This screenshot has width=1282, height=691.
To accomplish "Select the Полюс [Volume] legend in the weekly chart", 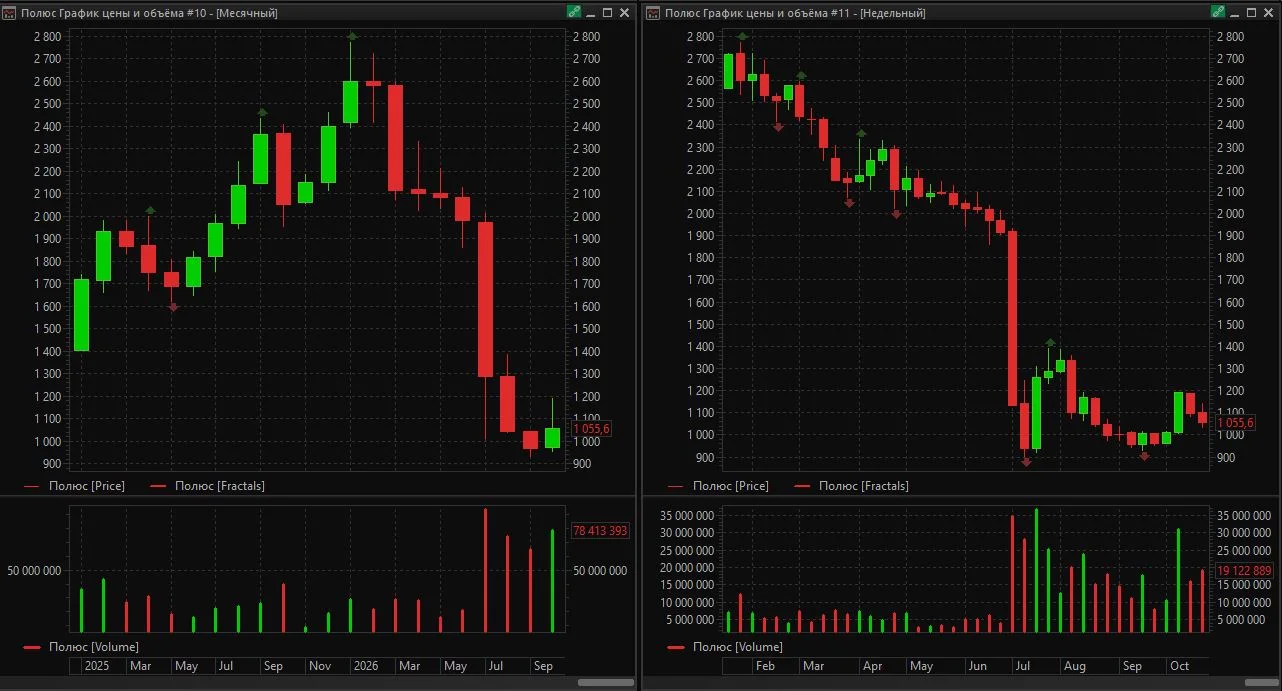I will [x=725, y=647].
